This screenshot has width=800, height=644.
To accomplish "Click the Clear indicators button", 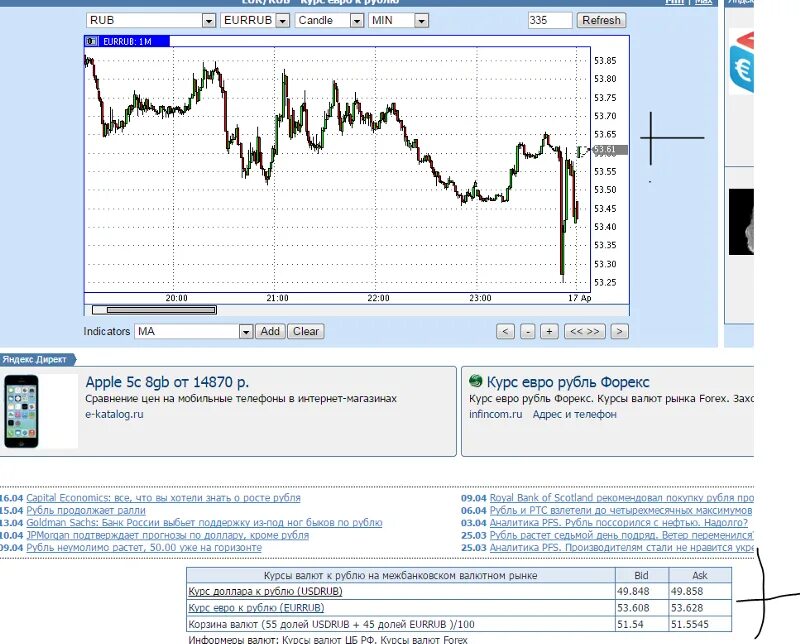I will [306, 331].
